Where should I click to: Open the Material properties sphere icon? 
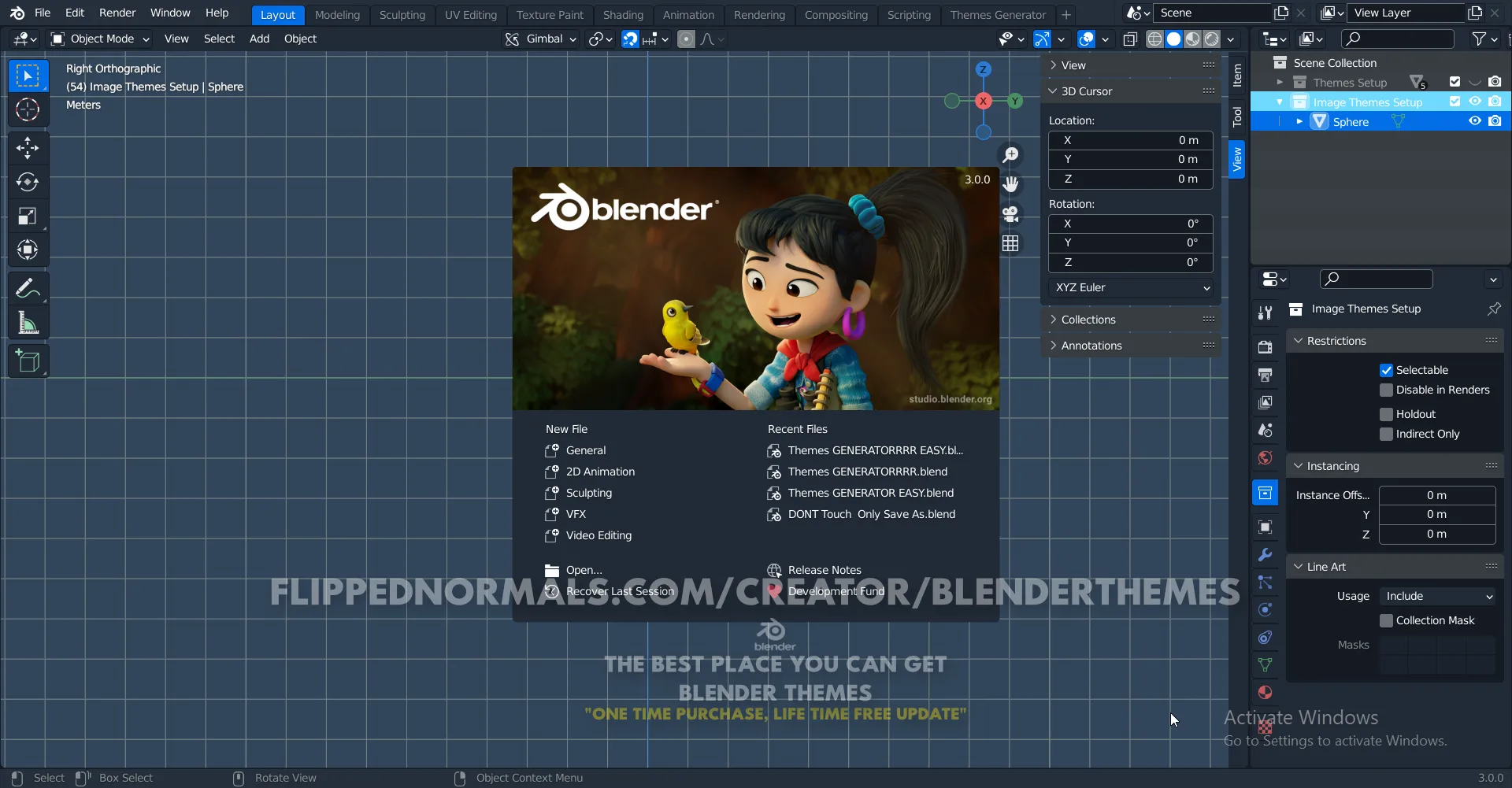click(x=1265, y=693)
